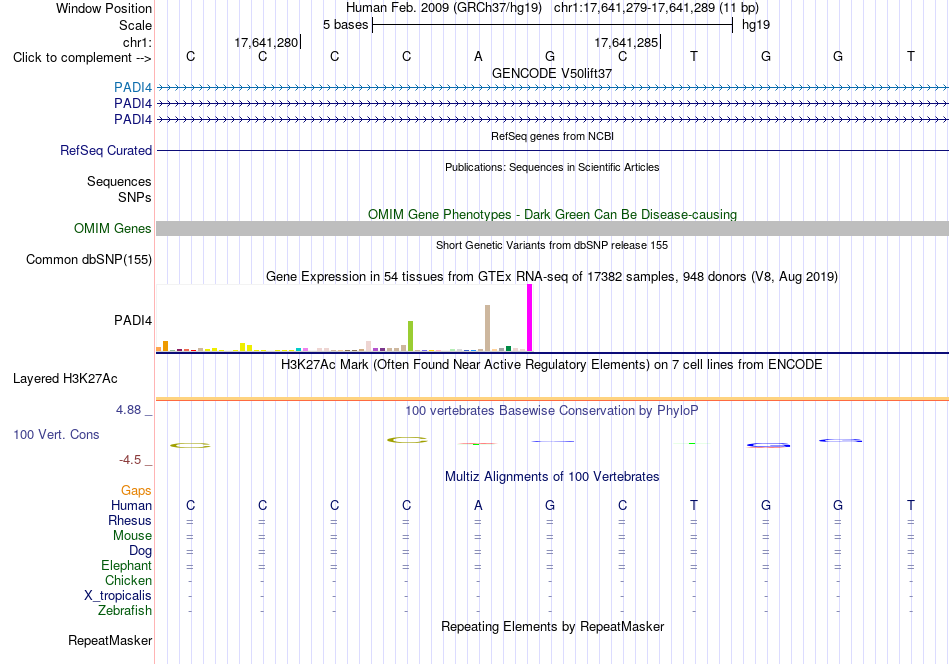Select the 'Window Position' track label
The image size is (950, 664).
[104, 8]
